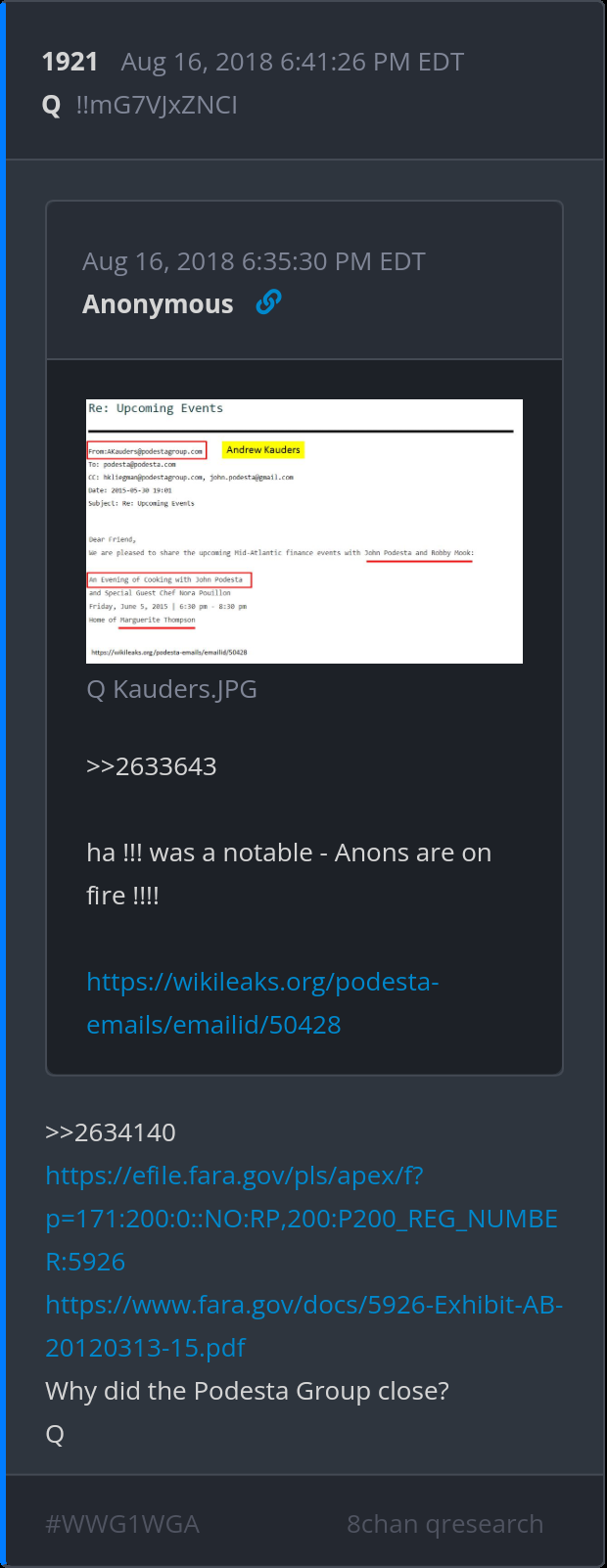Click the yellow Andrew Kauders highlight in image

pyautogui.click(x=263, y=449)
